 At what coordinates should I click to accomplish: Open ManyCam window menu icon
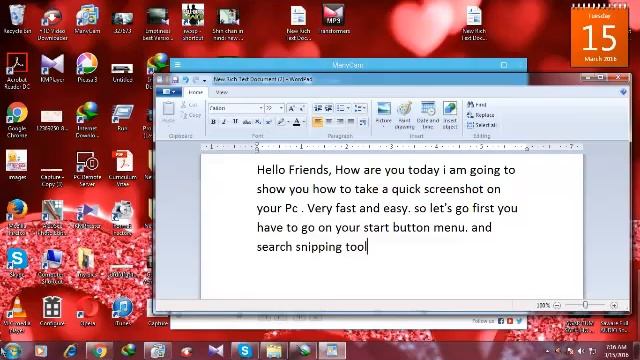[178, 64]
